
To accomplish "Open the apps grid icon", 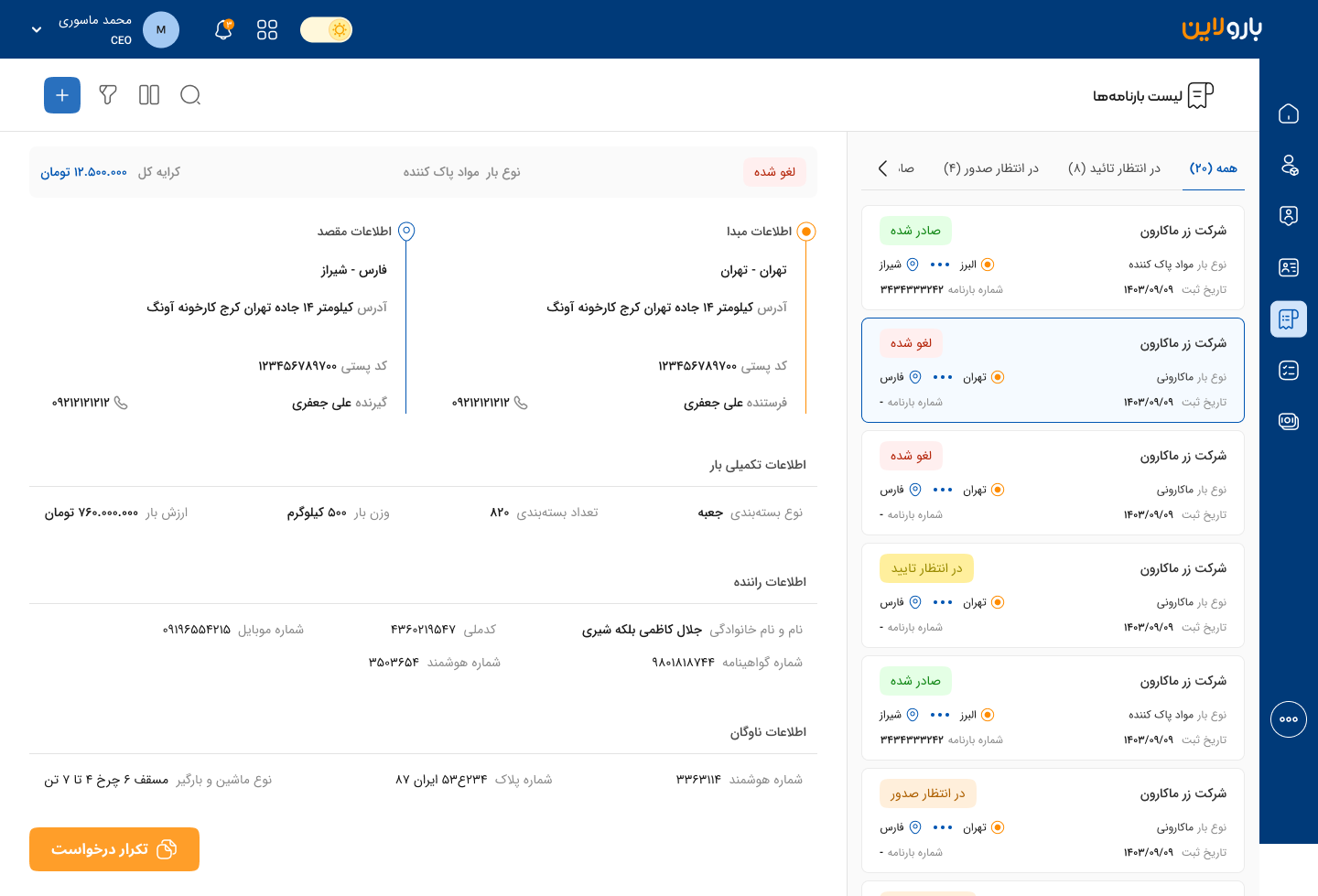I will 267,30.
